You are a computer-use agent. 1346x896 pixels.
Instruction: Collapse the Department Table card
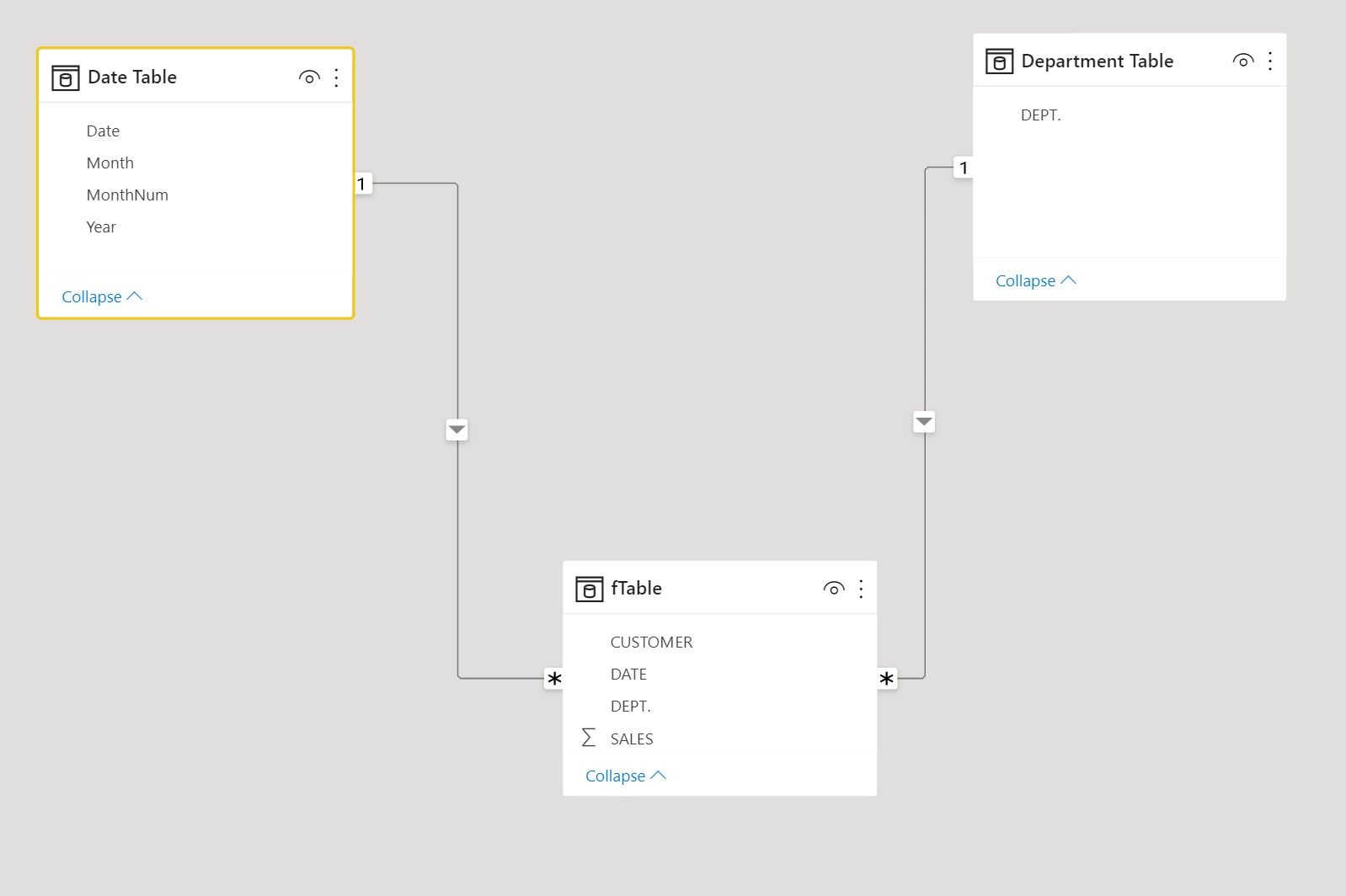coord(1036,280)
